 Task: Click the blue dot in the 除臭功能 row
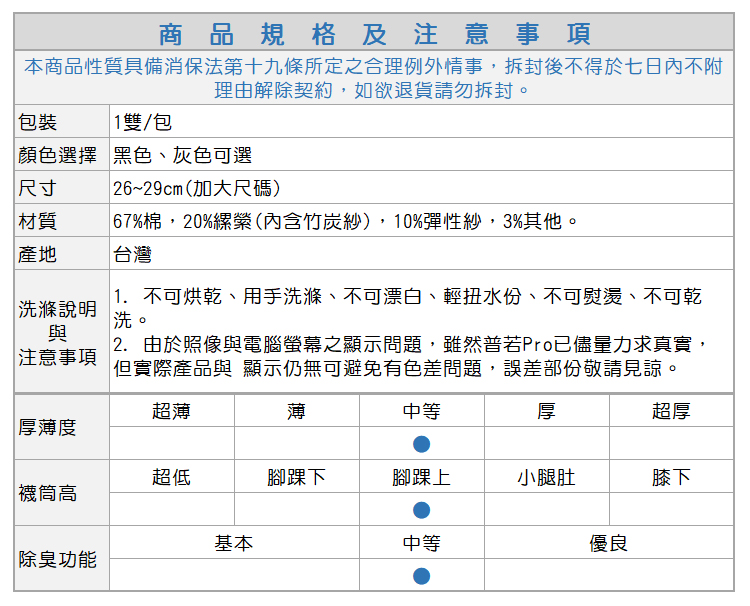(421, 576)
